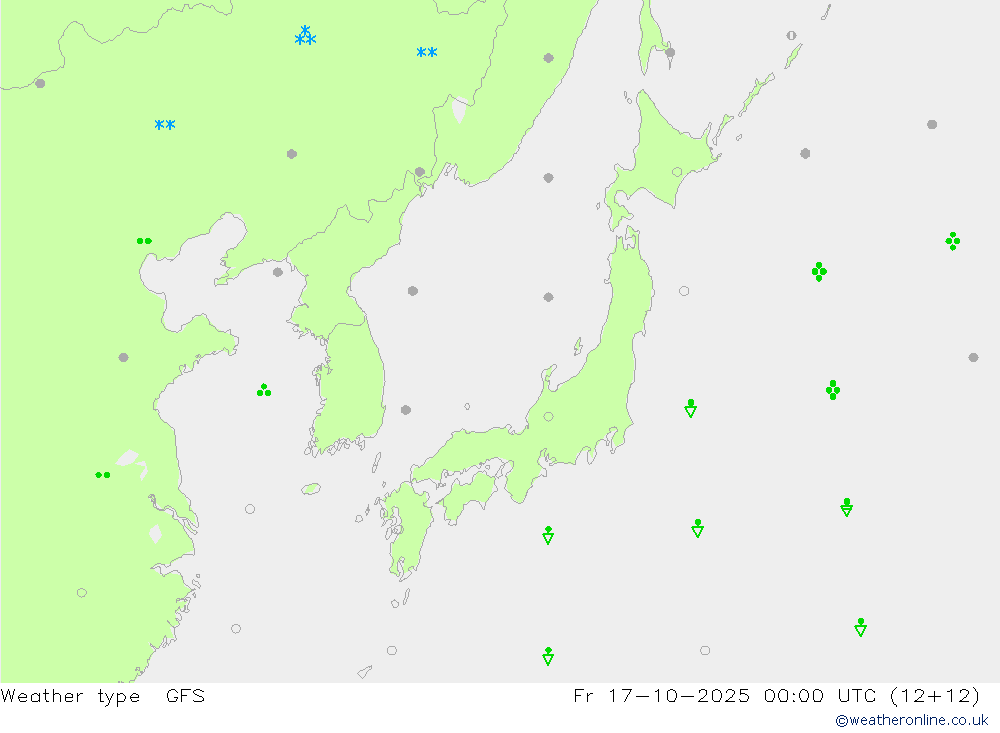Click the open circle at bottom right ocean
This screenshot has width=1000, height=733.
pos(705,651)
